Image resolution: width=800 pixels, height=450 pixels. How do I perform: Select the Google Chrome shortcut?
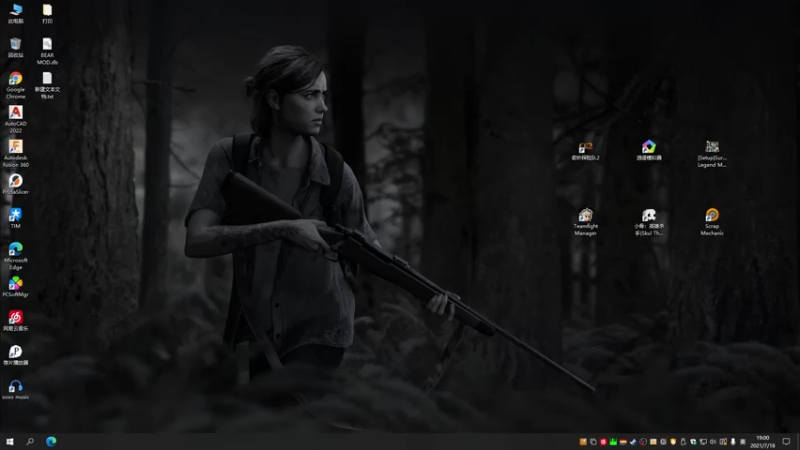tap(16, 85)
